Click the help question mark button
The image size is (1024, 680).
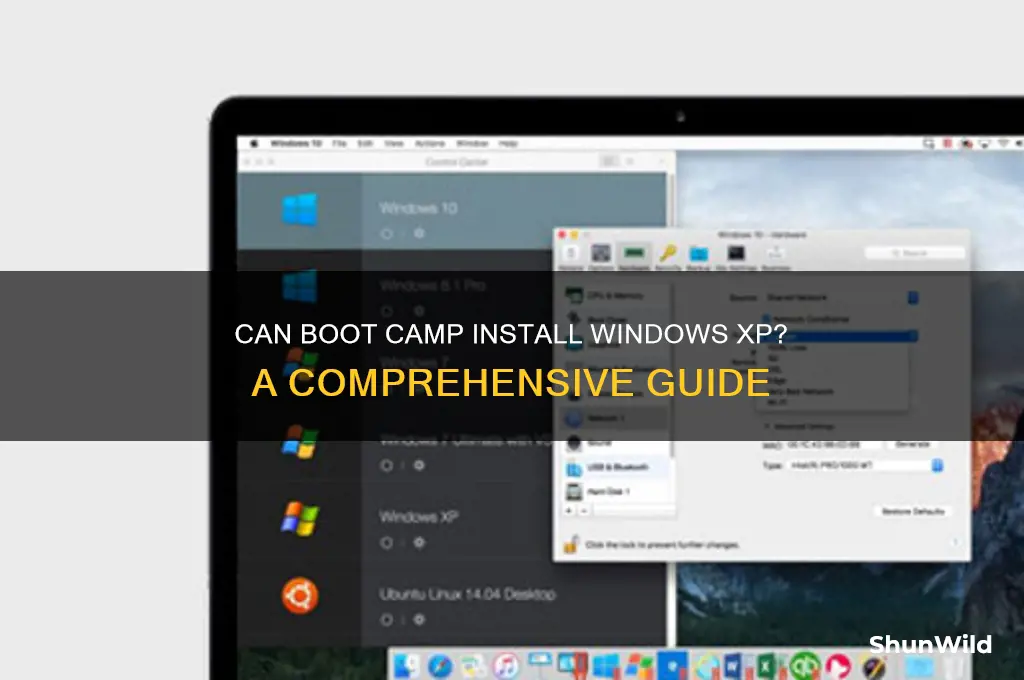click(955, 542)
